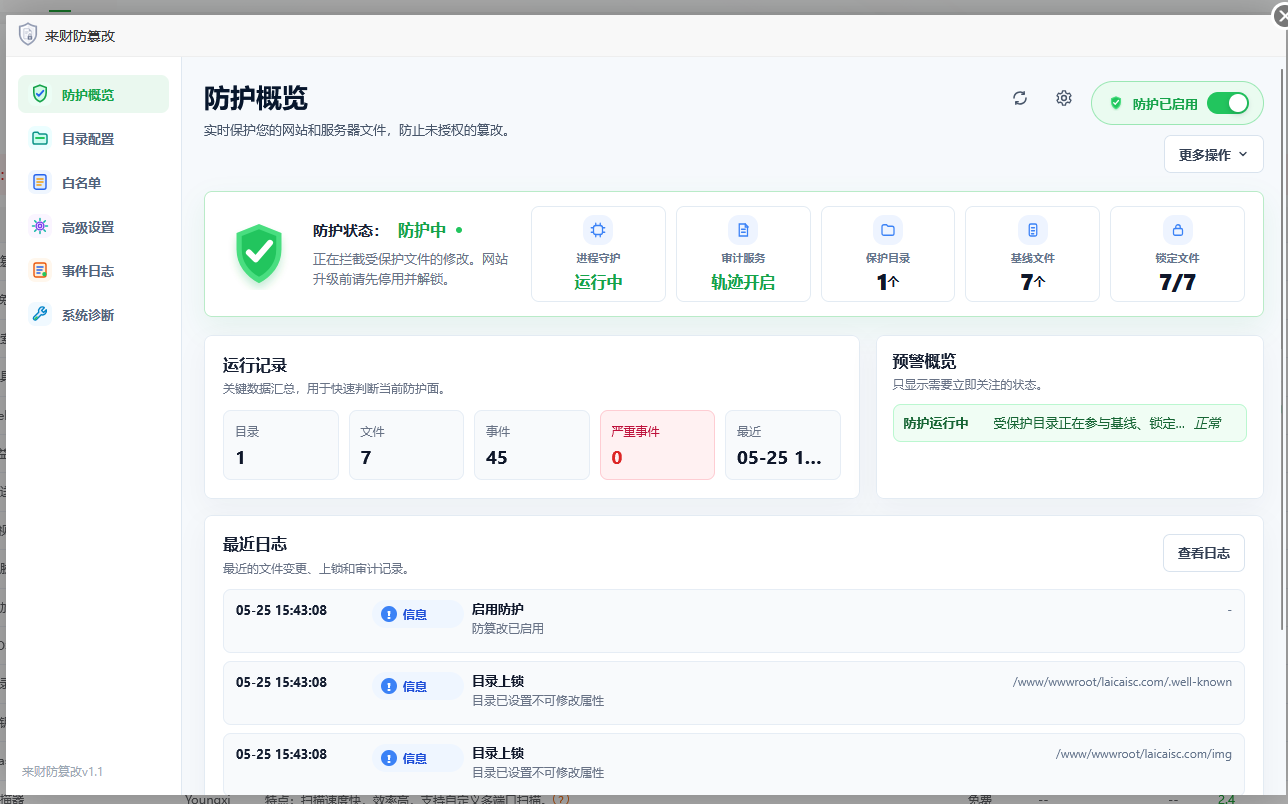Open 白名单 in the sidebar
1288x804 pixels.
93,183
